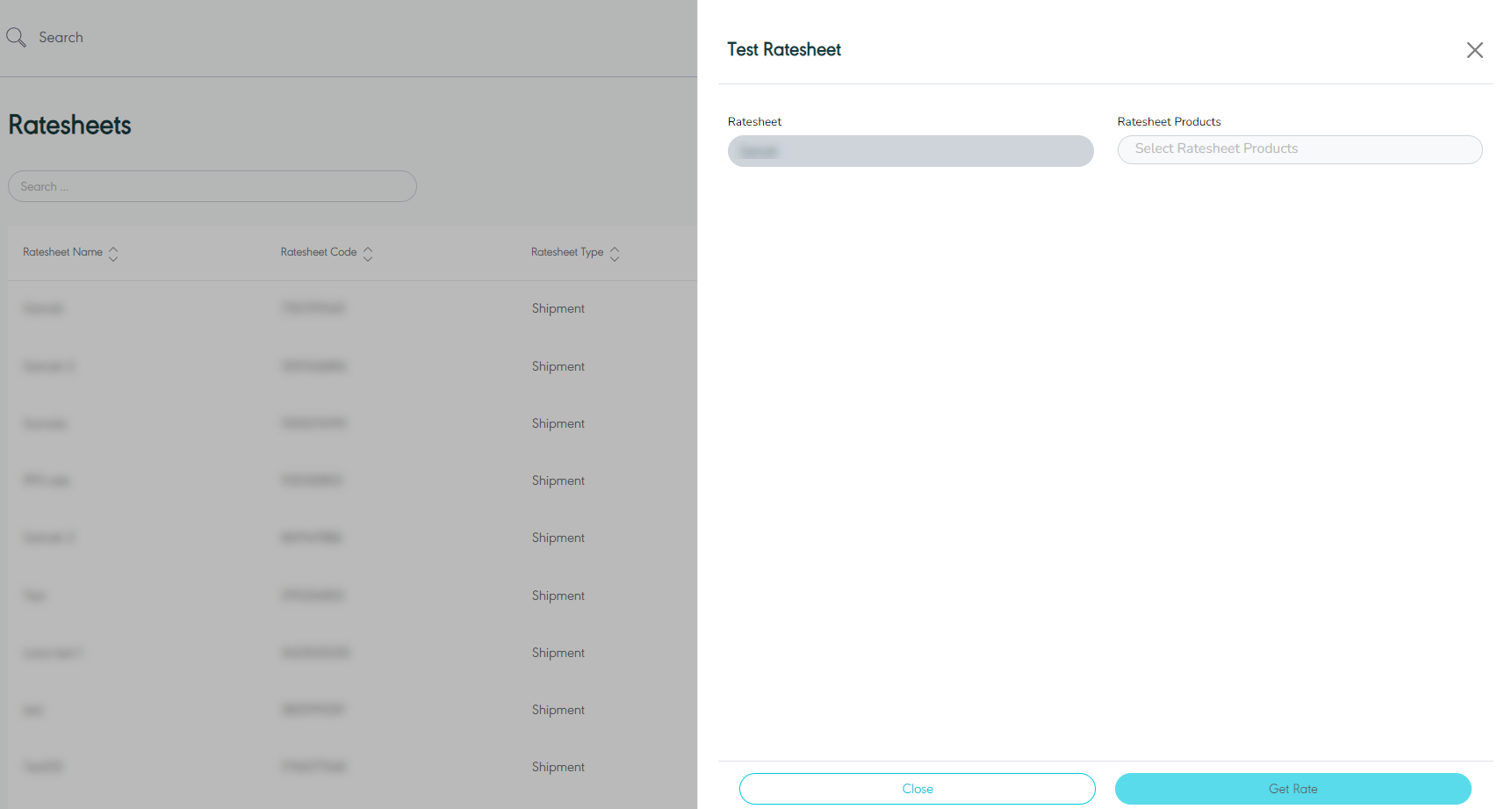Sort by Ratesheet Type using arrows icon

615,253
